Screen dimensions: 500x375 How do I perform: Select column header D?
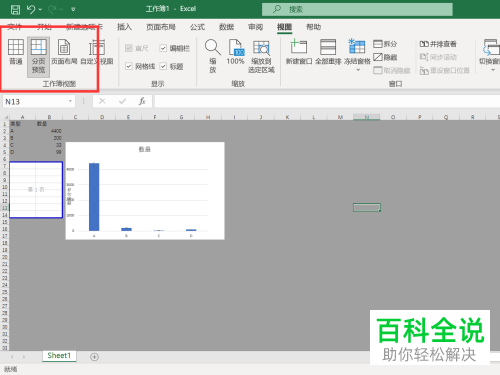point(102,117)
